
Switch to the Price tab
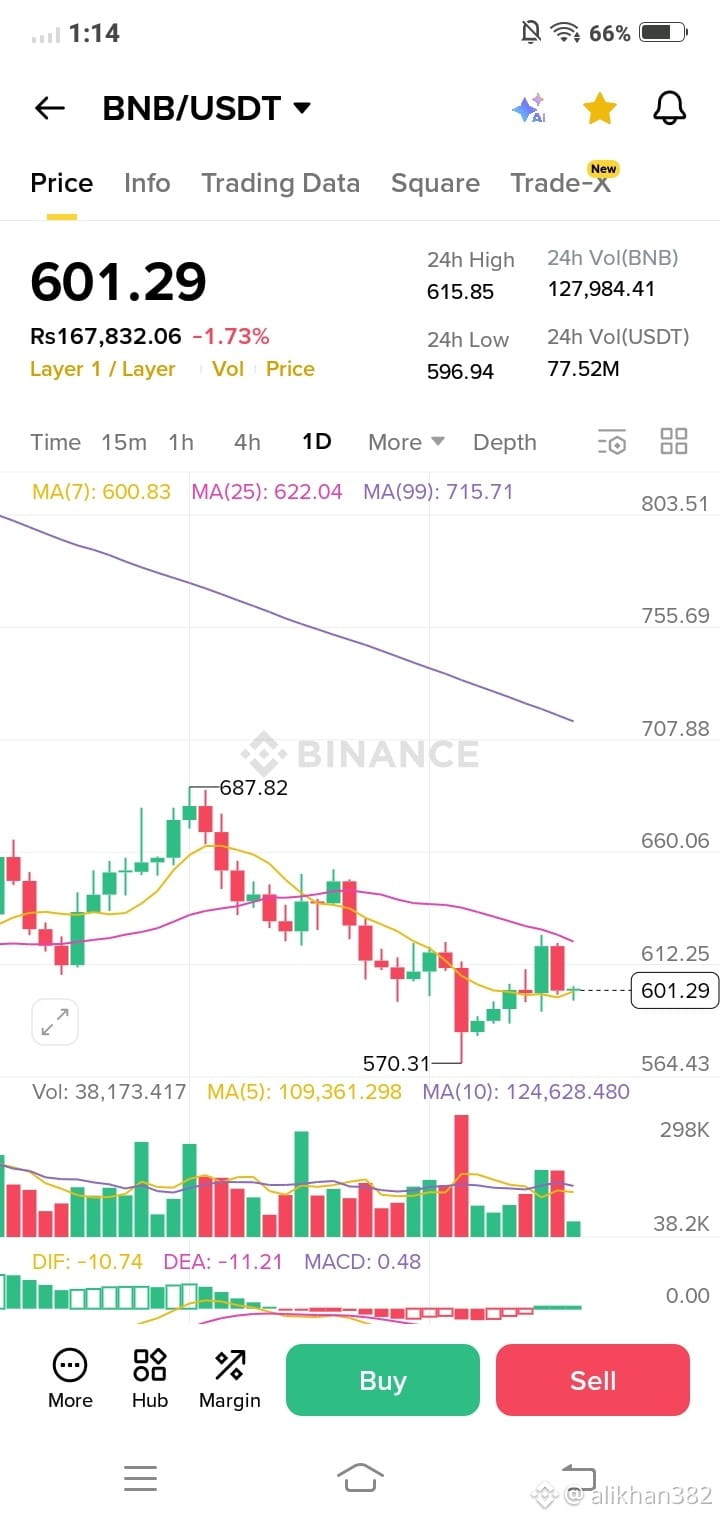[x=61, y=183]
